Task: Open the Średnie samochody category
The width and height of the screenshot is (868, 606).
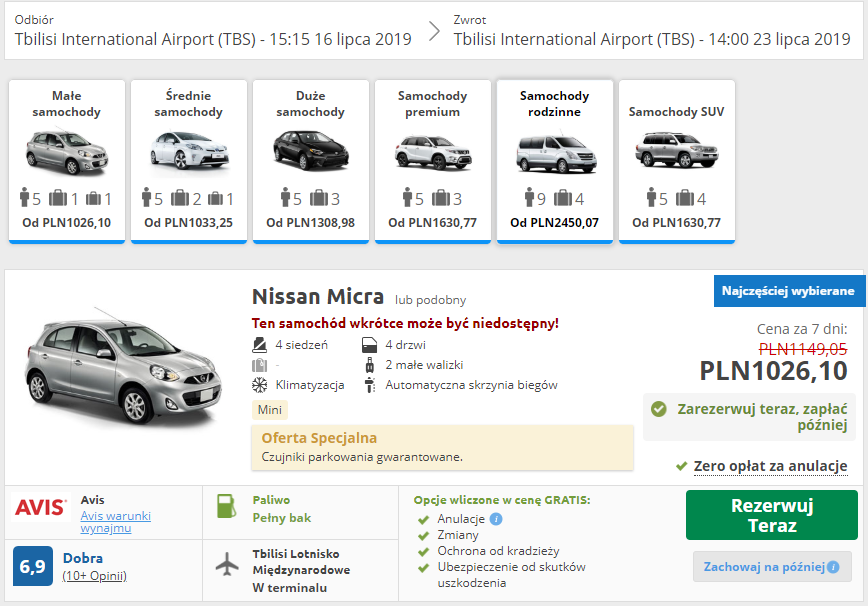Action: (189, 161)
